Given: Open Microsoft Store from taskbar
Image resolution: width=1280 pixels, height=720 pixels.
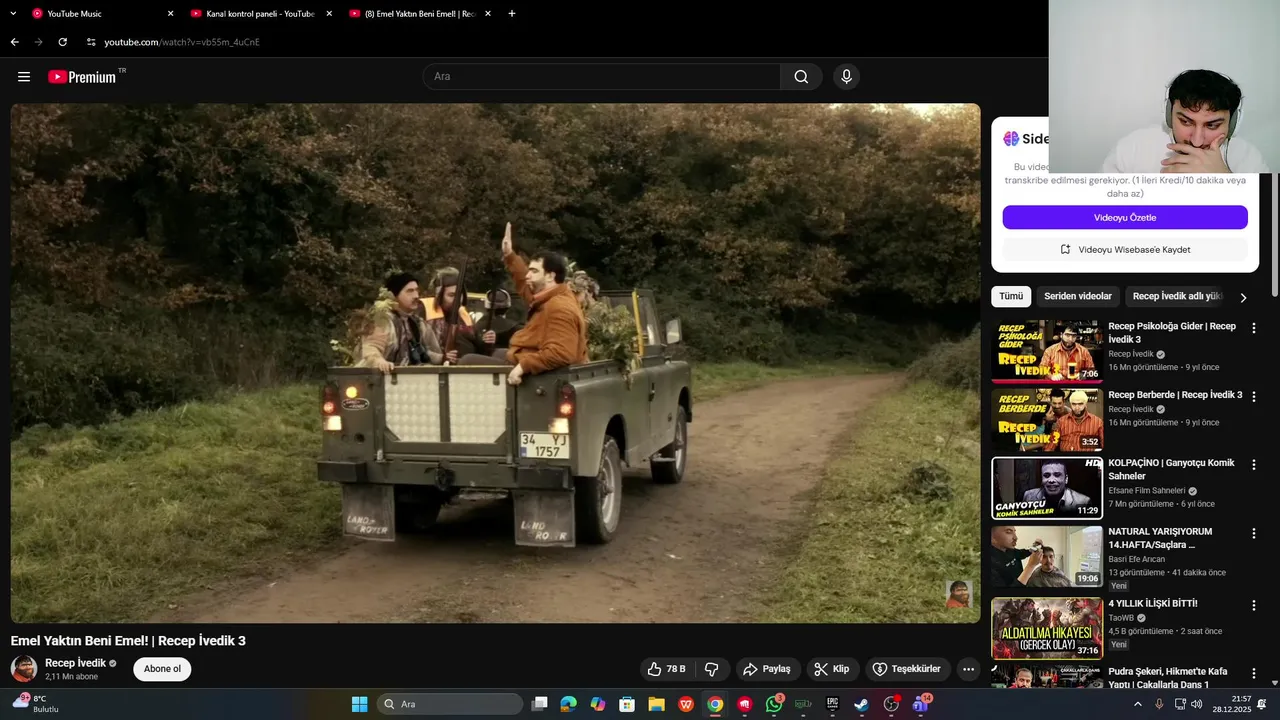Looking at the screenshot, I should (627, 704).
